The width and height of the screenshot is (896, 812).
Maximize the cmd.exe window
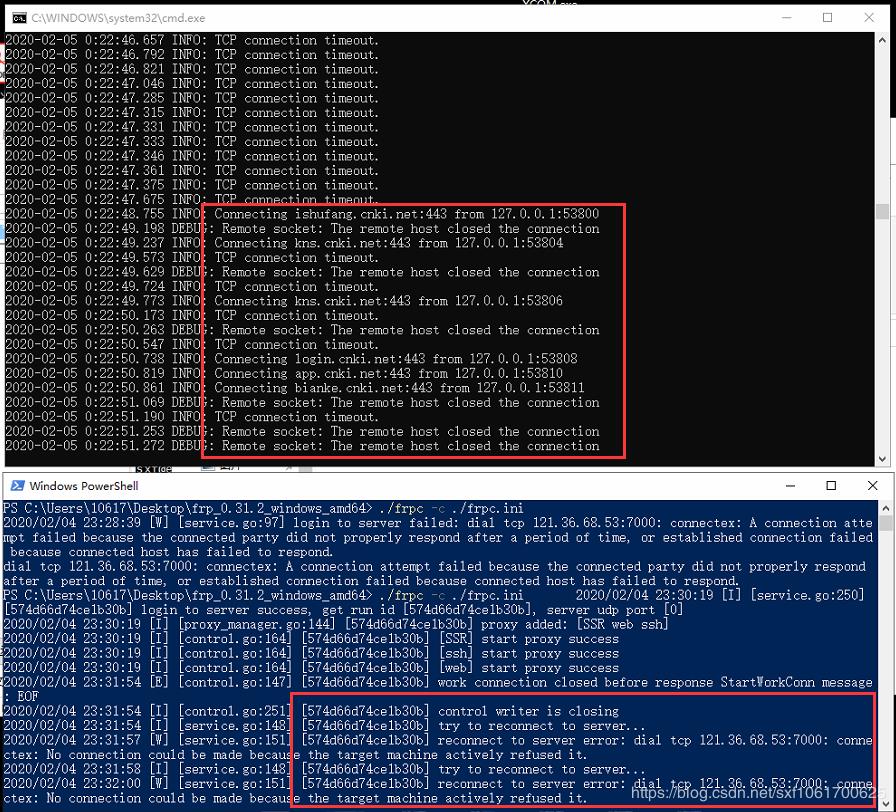point(827,18)
